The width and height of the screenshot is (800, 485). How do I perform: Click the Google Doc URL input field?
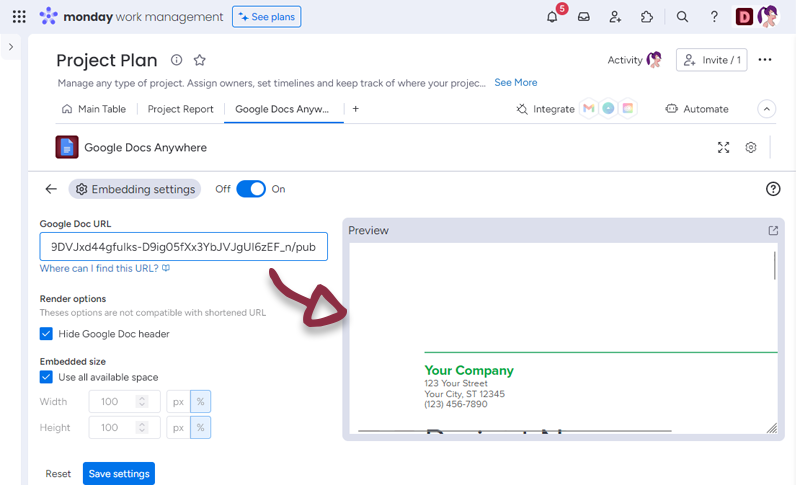183,247
